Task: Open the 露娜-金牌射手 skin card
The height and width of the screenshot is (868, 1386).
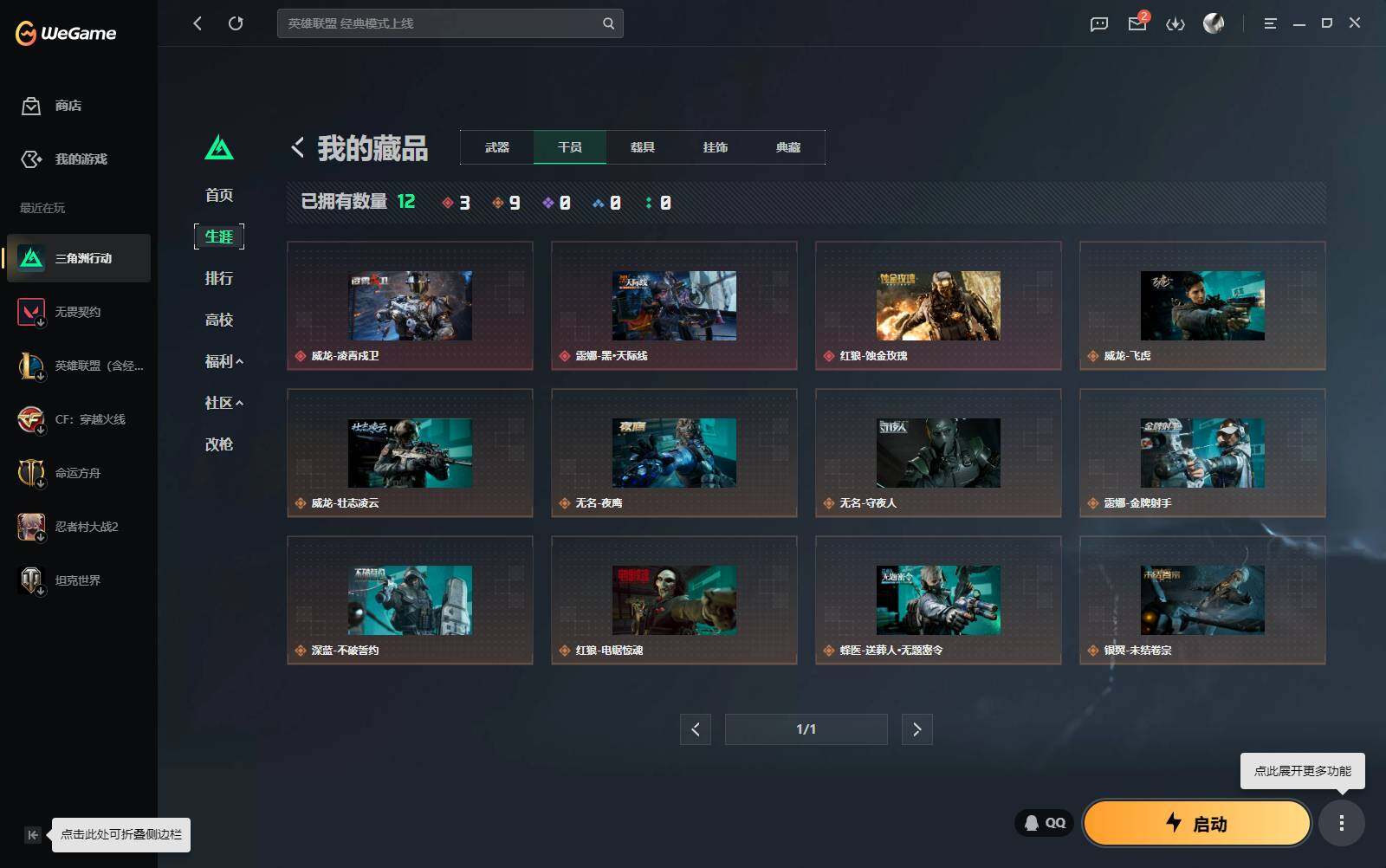Action: (1202, 453)
